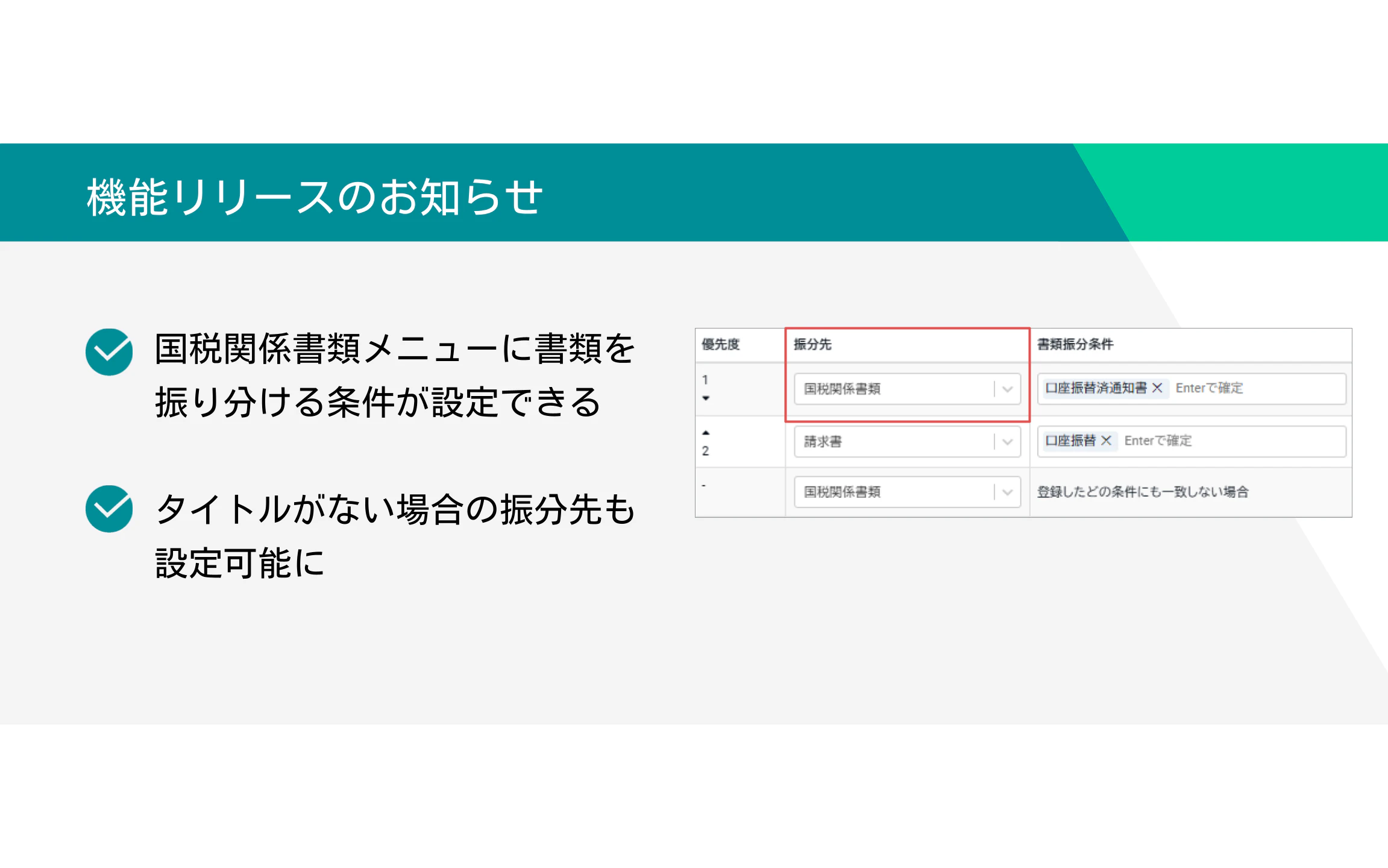Image resolution: width=1388 pixels, height=868 pixels.
Task: Remove the 口座振替済通知書 tag with its X
Action: 1157,388
